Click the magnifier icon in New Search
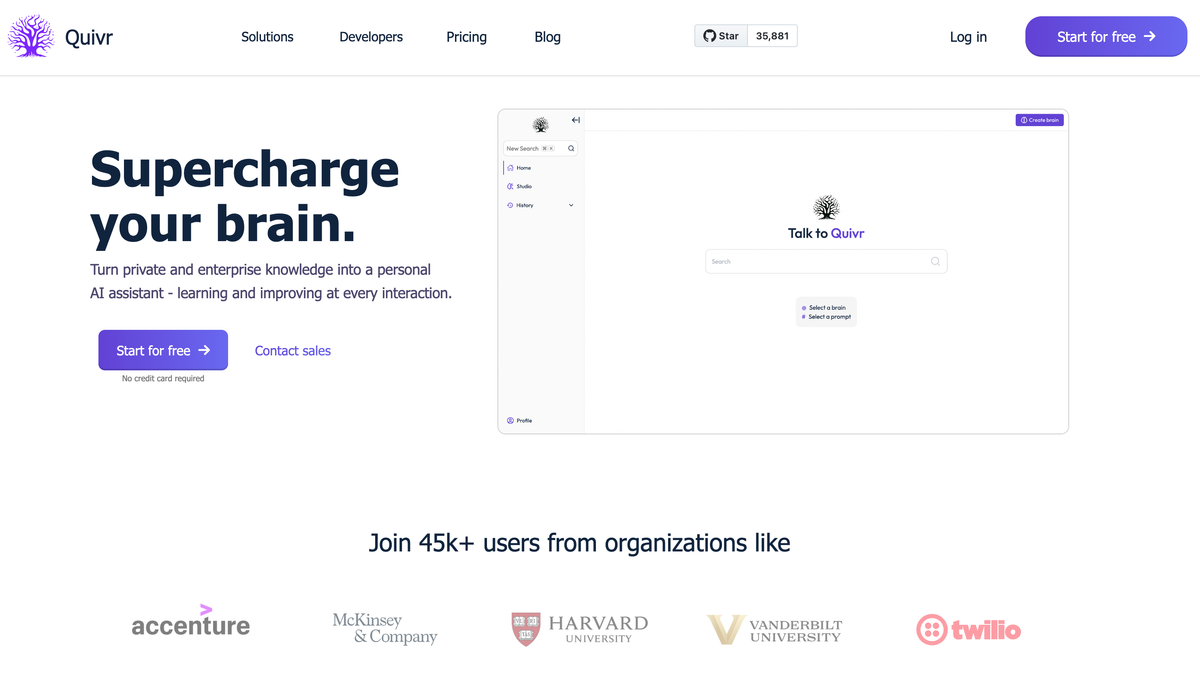Image resolution: width=1200 pixels, height=684 pixels. (571, 148)
